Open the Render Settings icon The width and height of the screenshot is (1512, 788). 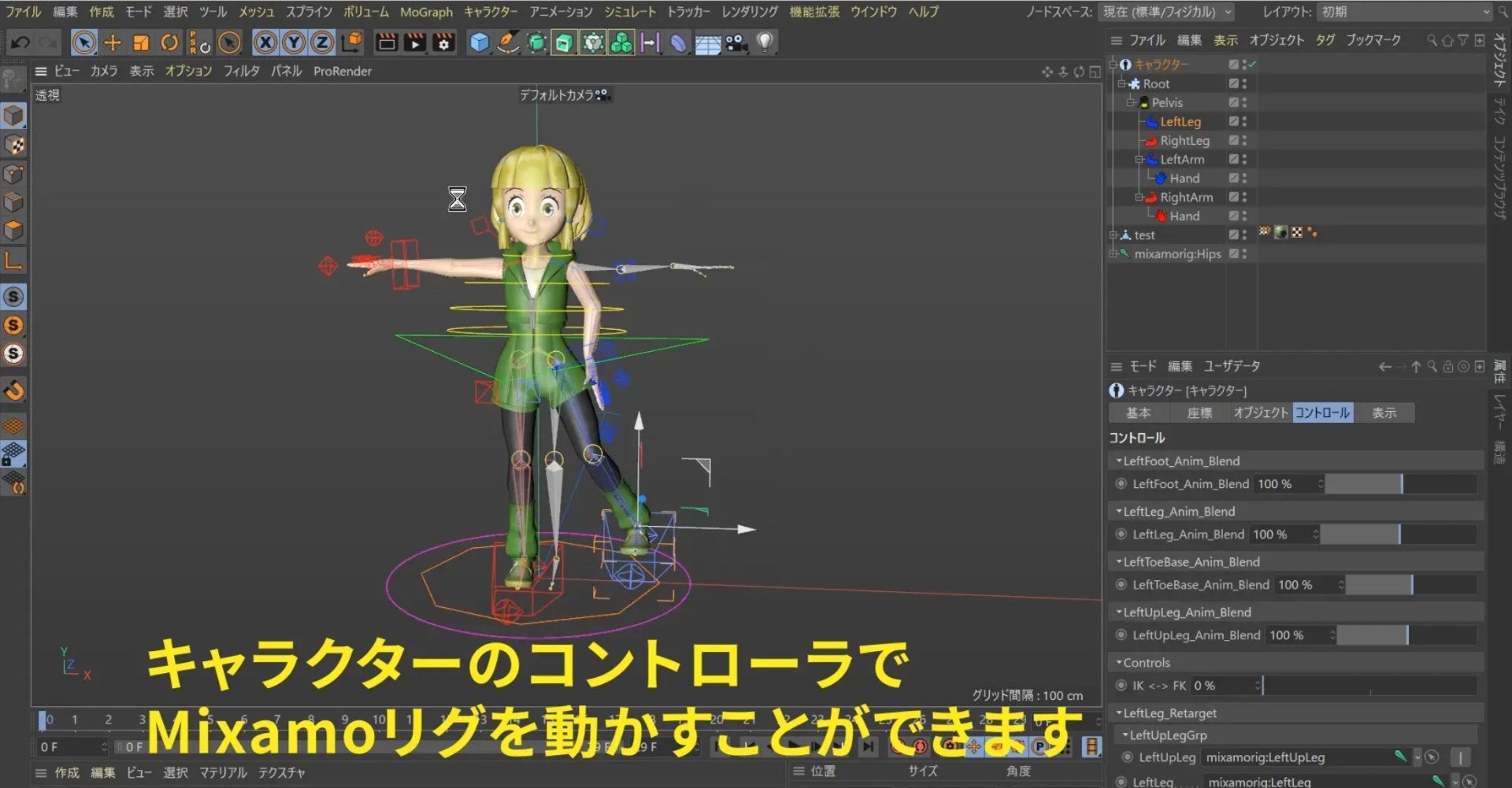pyautogui.click(x=443, y=43)
